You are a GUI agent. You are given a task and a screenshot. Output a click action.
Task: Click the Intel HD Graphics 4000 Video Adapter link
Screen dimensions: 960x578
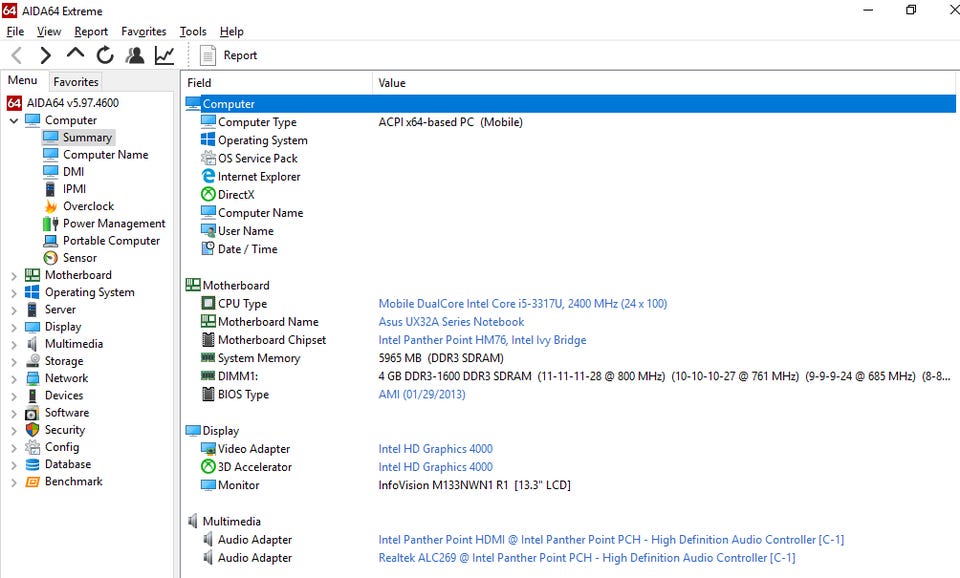click(435, 449)
